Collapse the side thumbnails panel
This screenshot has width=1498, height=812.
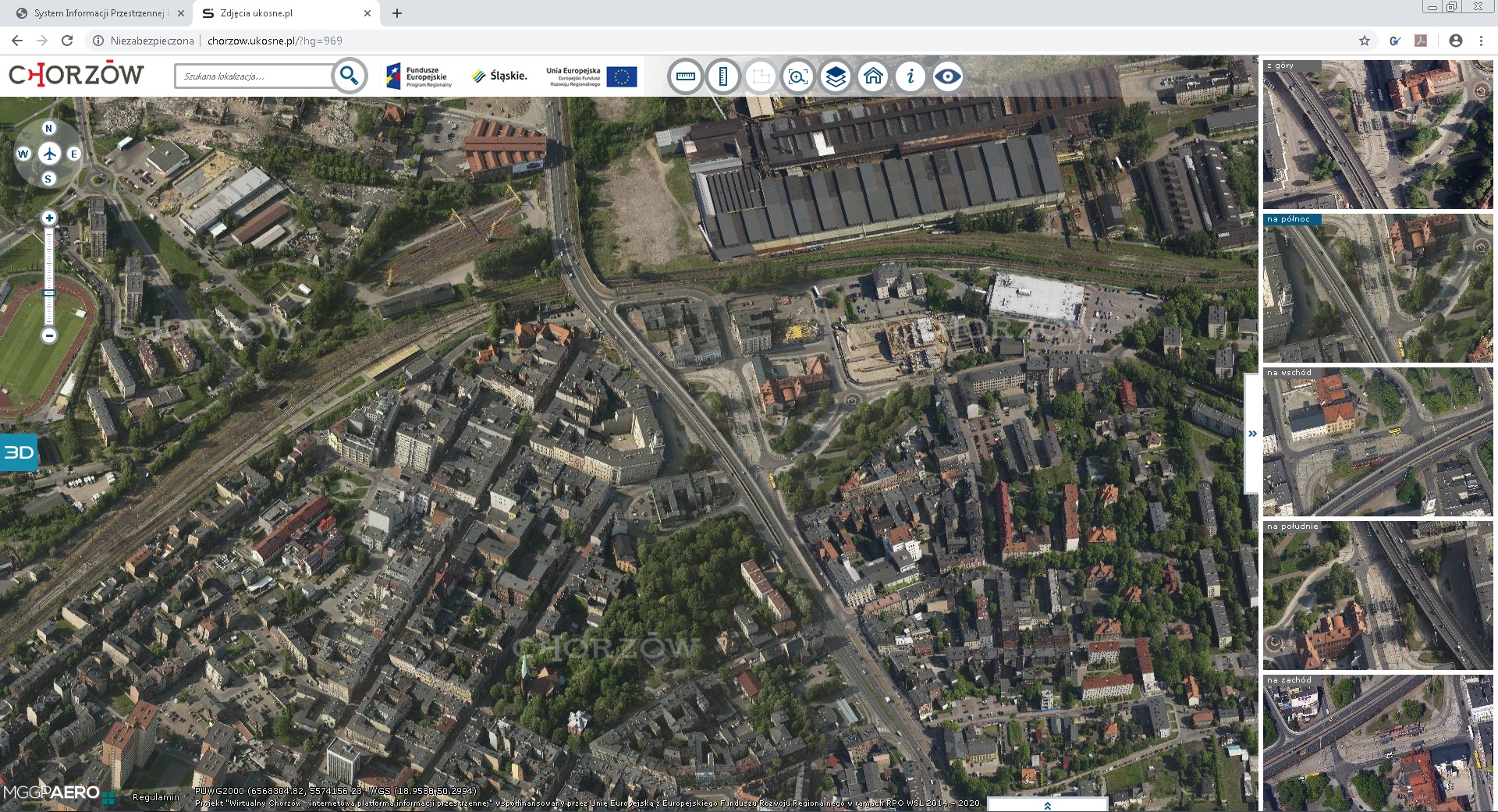1252,434
